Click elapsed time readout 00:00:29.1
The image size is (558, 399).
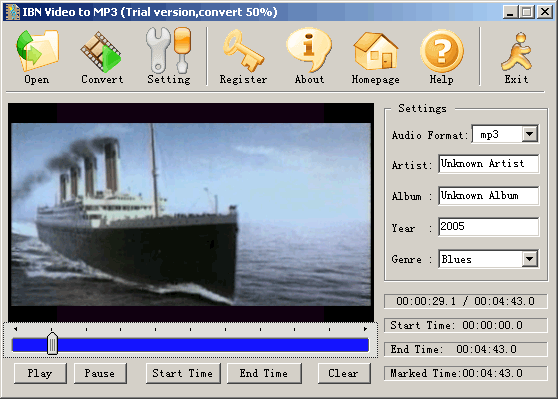(426, 301)
